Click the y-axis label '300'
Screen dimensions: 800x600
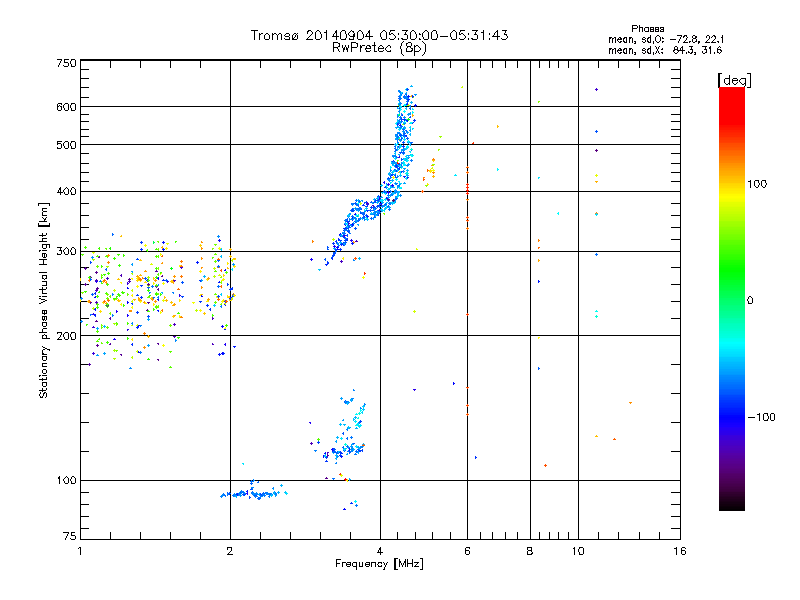tap(66, 251)
